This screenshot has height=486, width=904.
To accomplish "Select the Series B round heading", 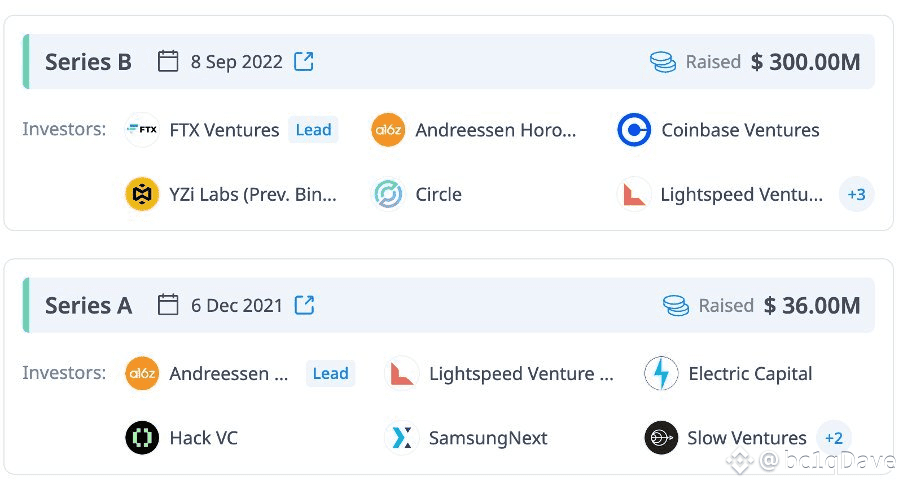I will point(88,62).
